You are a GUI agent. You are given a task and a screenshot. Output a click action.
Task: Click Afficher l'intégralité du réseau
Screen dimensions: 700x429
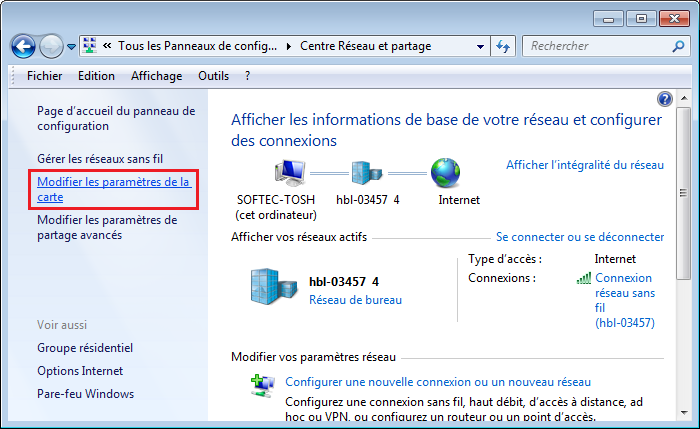pos(585,165)
